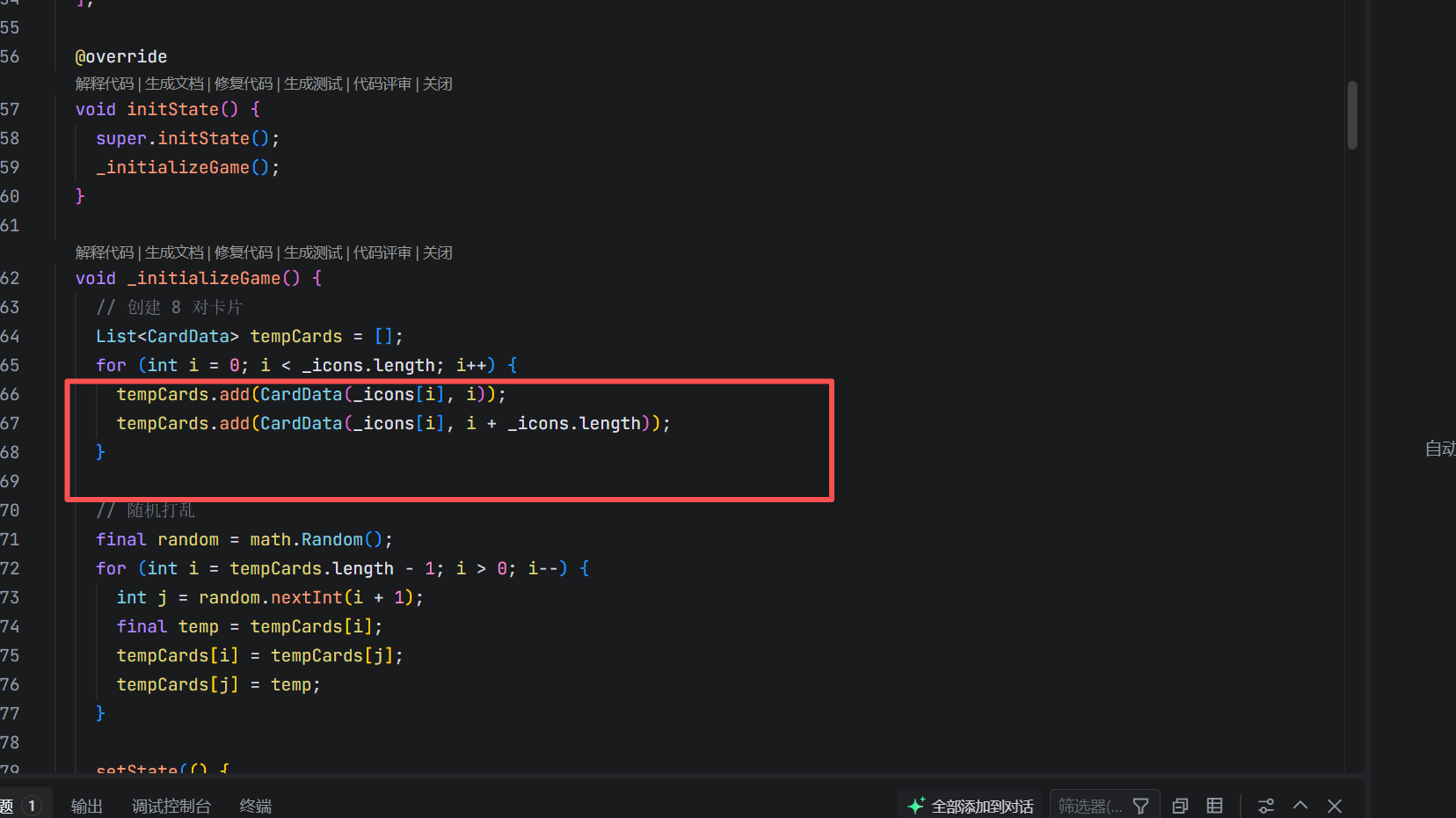Screen dimensions: 1456x818
Task: Switch problems panel to table view
Action: coord(1214,806)
